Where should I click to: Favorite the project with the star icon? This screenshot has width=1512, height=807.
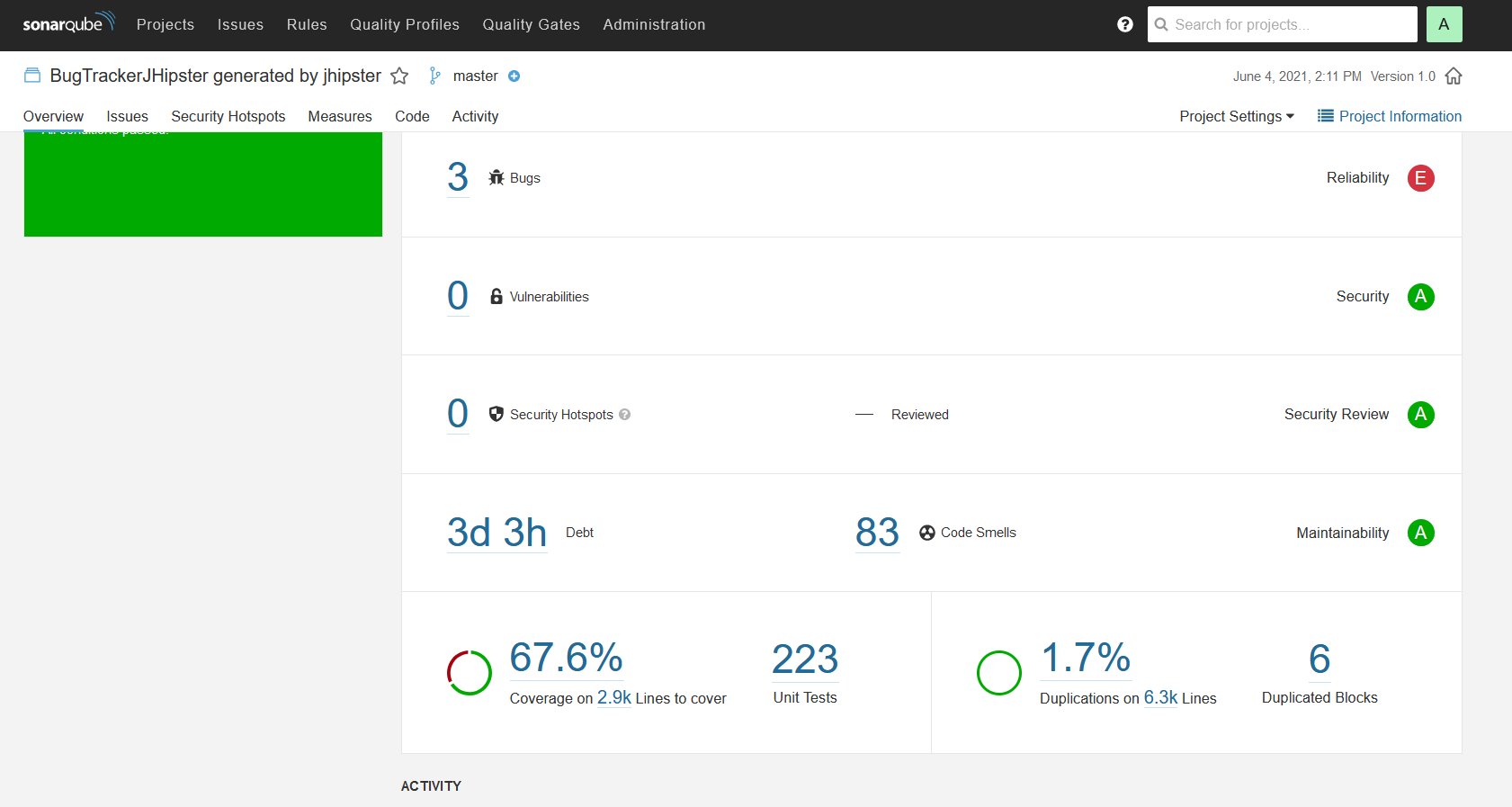[399, 76]
